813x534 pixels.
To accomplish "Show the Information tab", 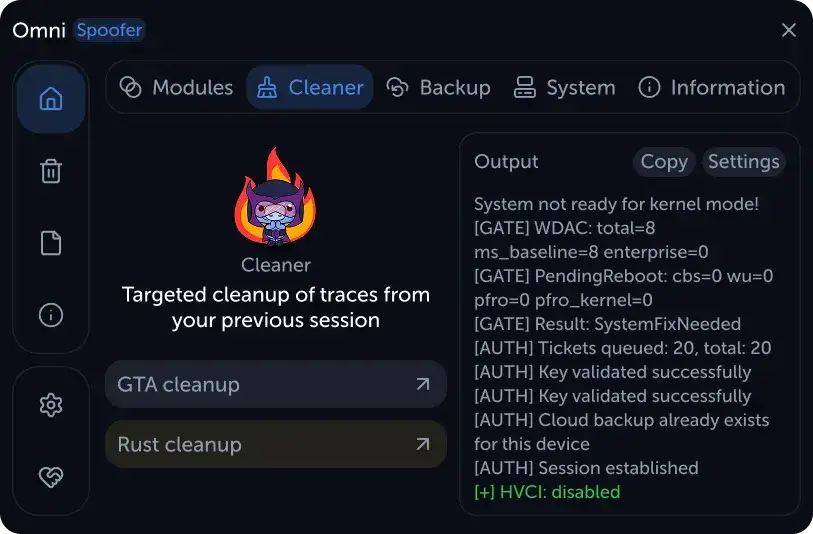I will pyautogui.click(x=712, y=87).
